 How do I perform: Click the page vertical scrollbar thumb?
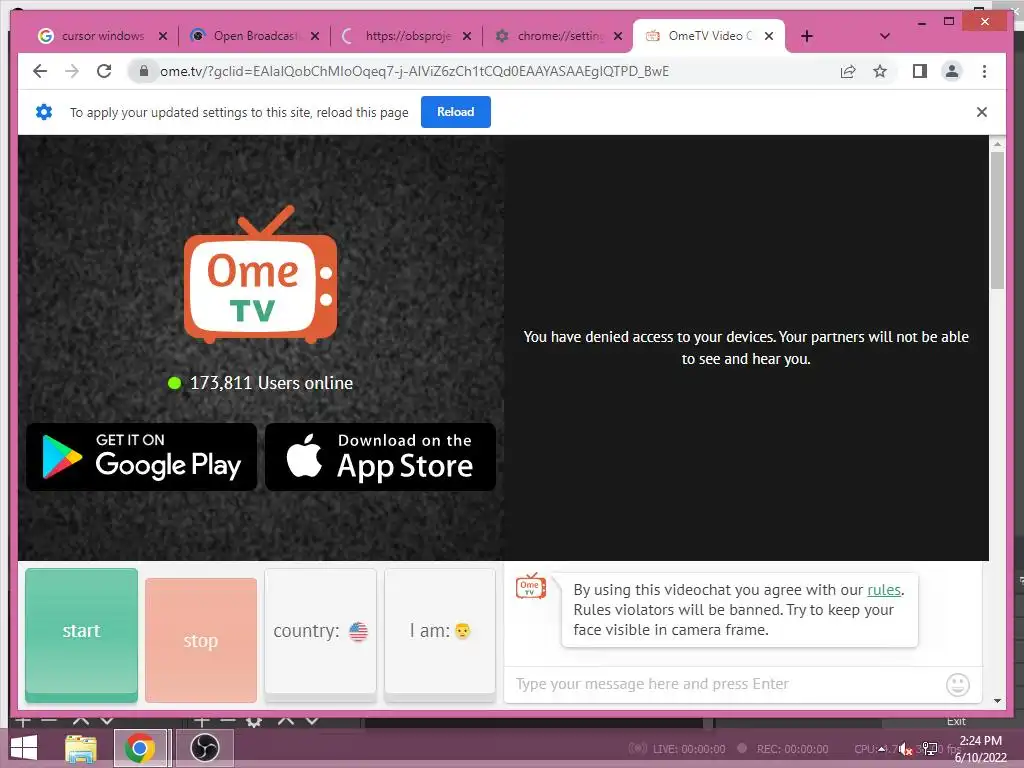pos(997,220)
